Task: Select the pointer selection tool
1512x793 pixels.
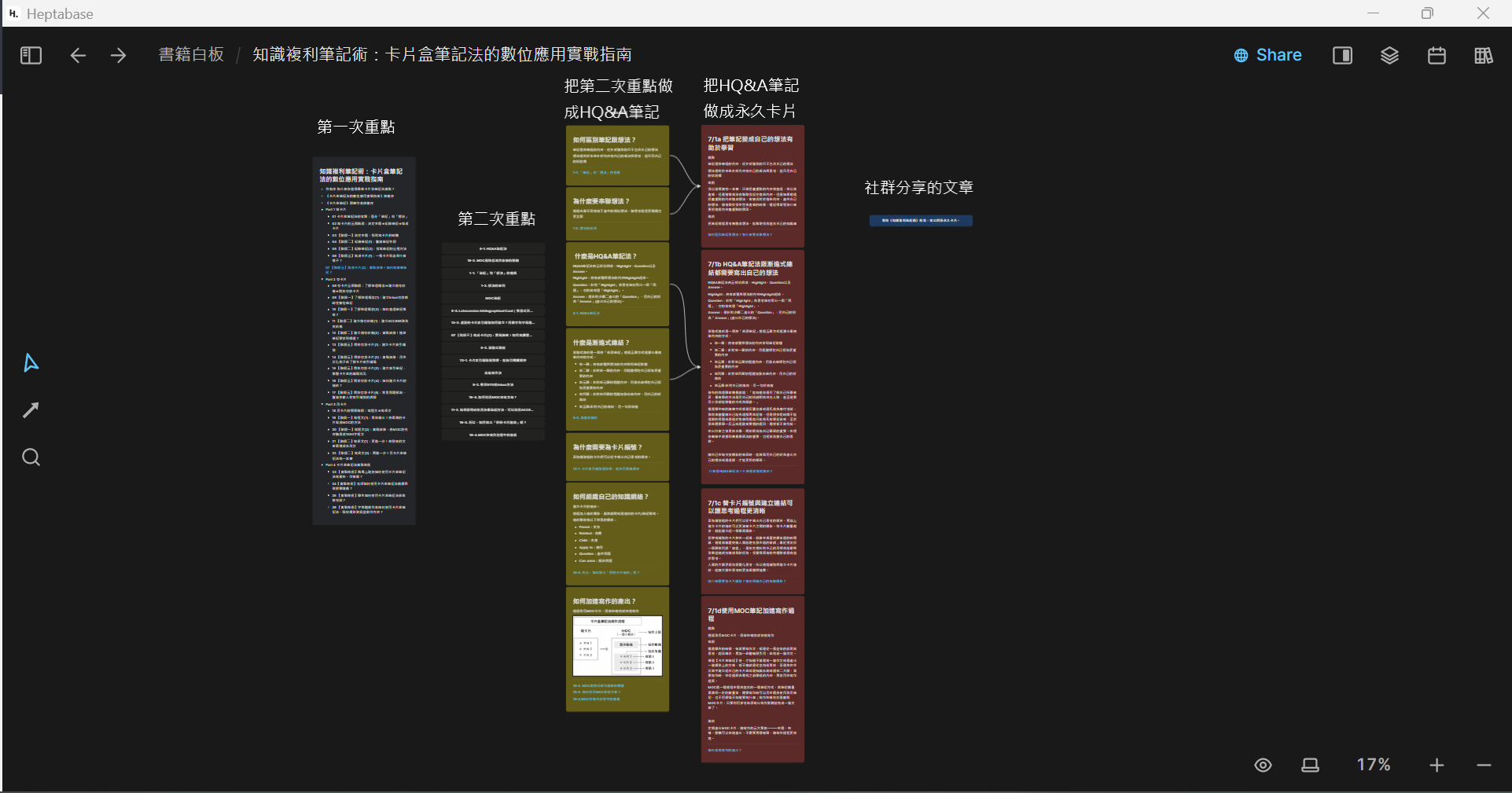Action: [31, 362]
